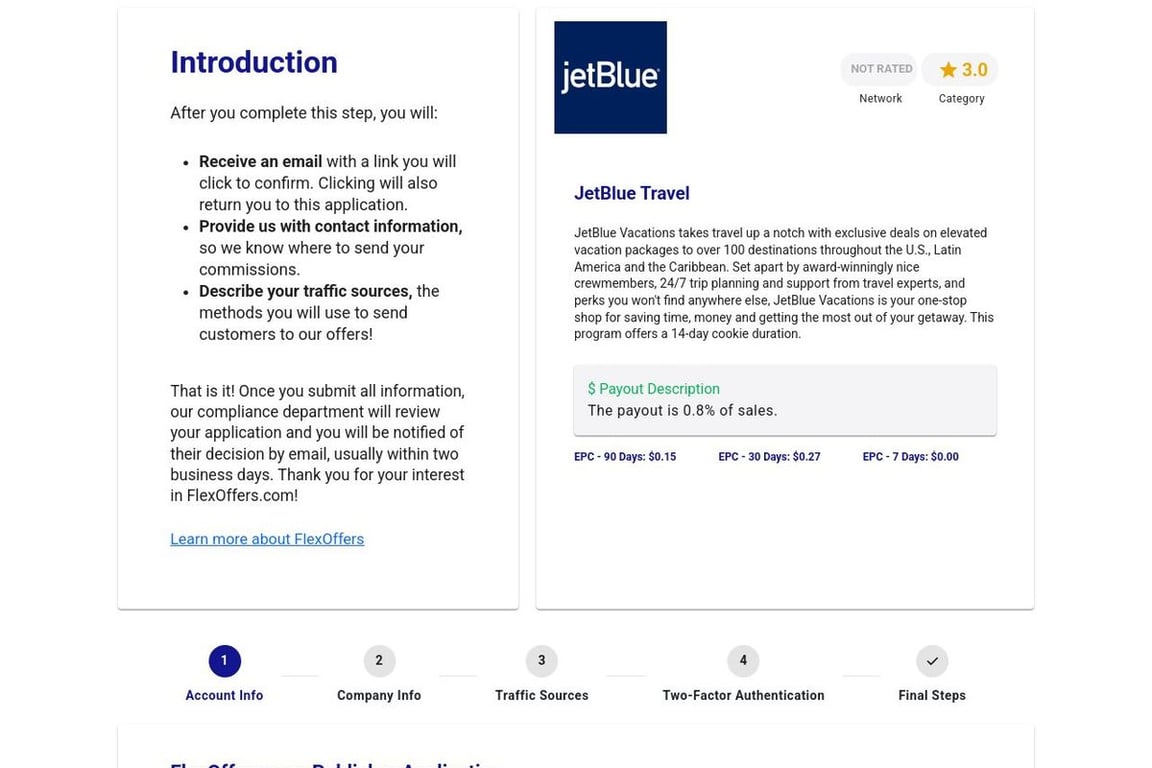Go to the Account Info step label
Viewport: 1152px width, 768px height.
224,695
